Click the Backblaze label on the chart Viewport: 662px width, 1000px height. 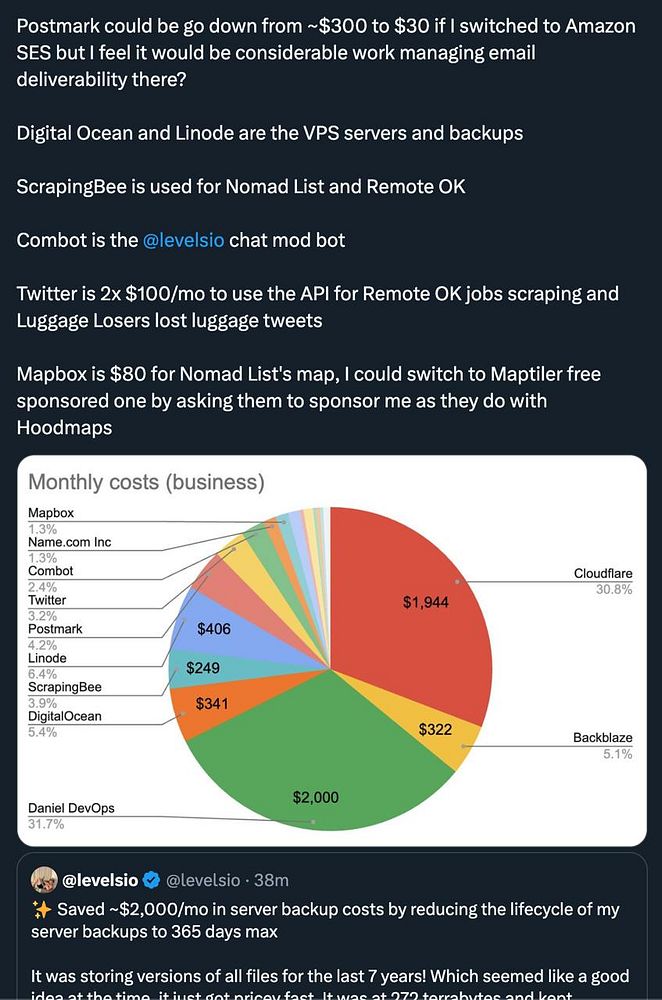[x=603, y=738]
